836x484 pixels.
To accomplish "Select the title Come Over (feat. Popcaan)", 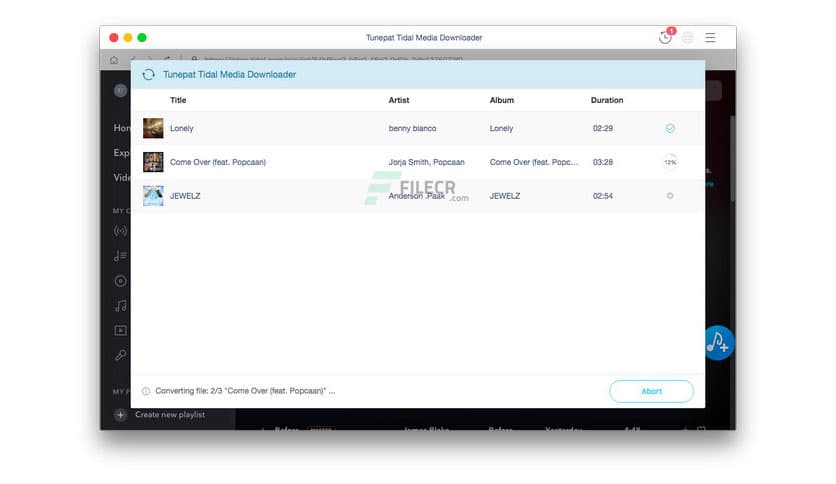I will pos(218,162).
